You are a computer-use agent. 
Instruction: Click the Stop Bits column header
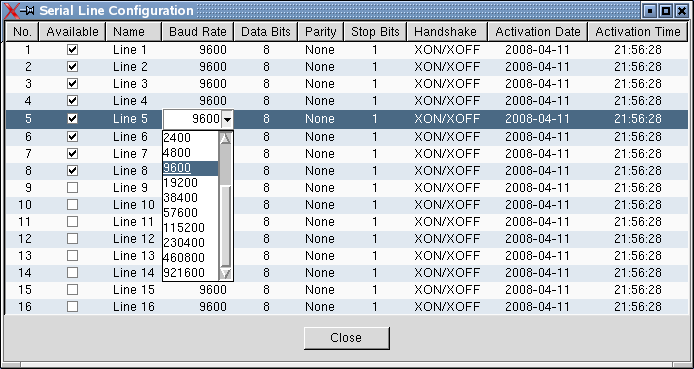375,32
